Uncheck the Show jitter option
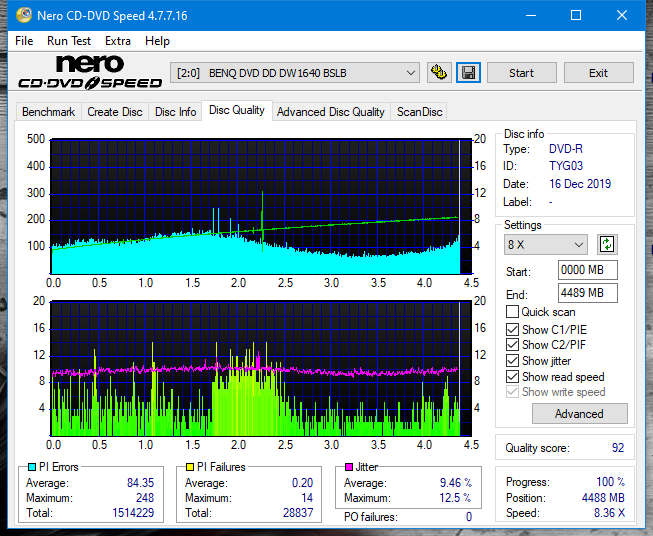Image resolution: width=653 pixels, height=536 pixels. pyautogui.click(x=512, y=361)
